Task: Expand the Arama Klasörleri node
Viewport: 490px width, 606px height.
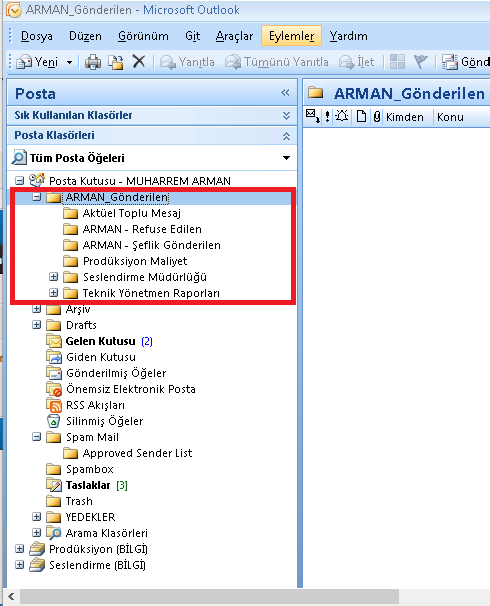Action: [x=37, y=533]
